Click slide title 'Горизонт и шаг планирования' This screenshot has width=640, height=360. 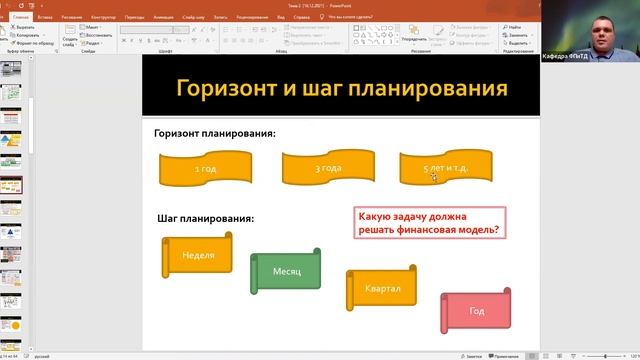(342, 88)
